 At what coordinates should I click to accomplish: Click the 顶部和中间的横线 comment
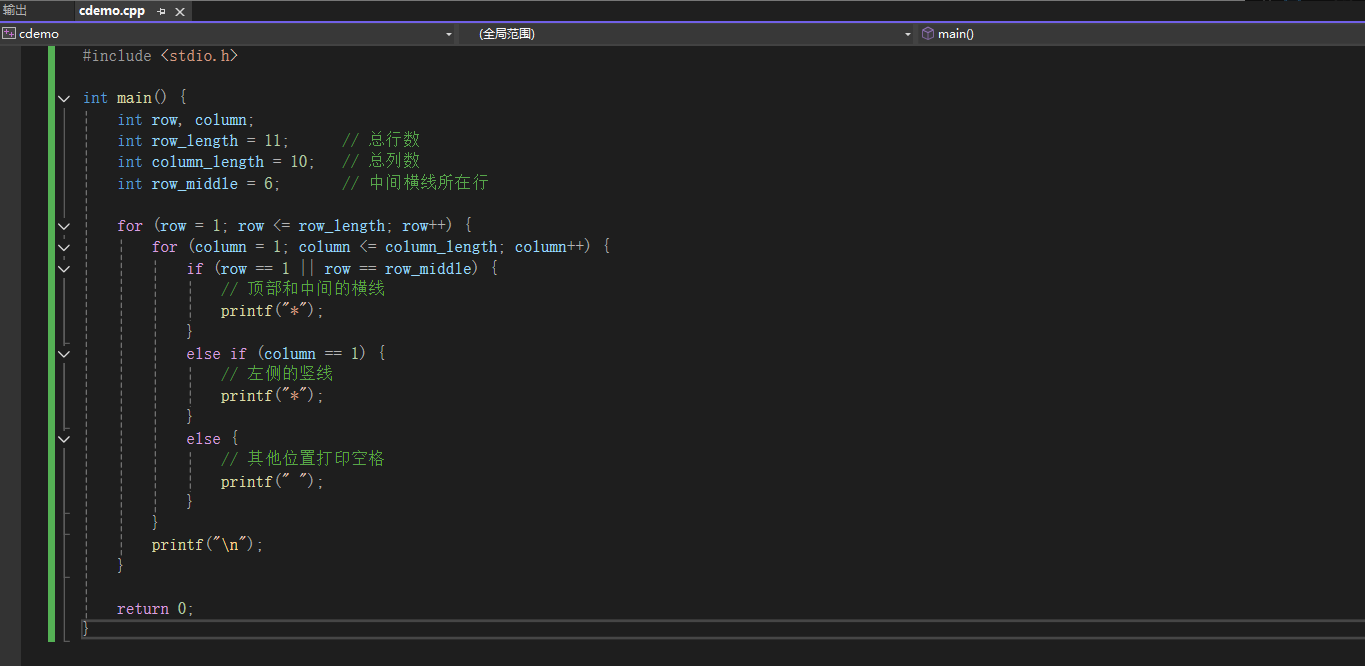(x=303, y=289)
